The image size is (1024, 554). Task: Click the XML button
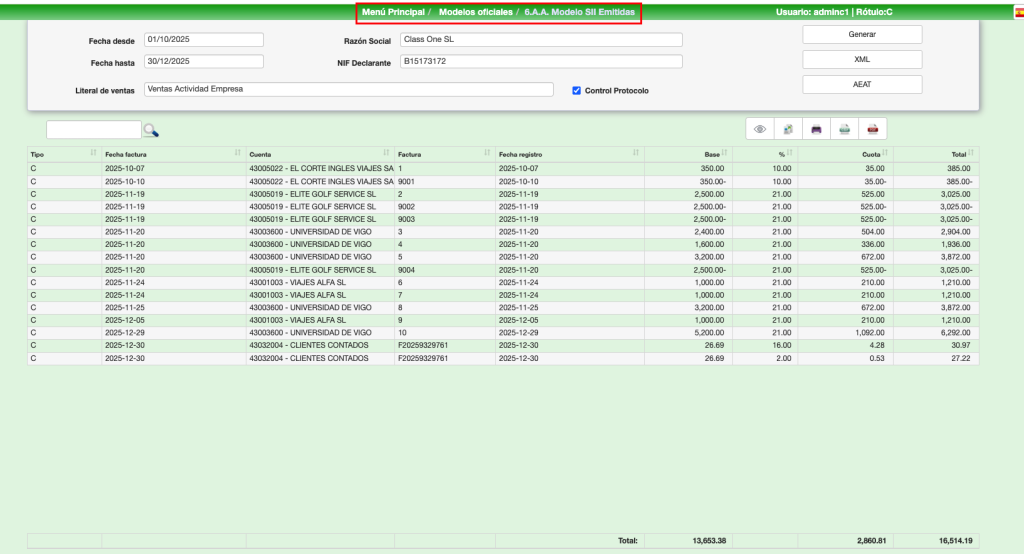tap(861, 59)
